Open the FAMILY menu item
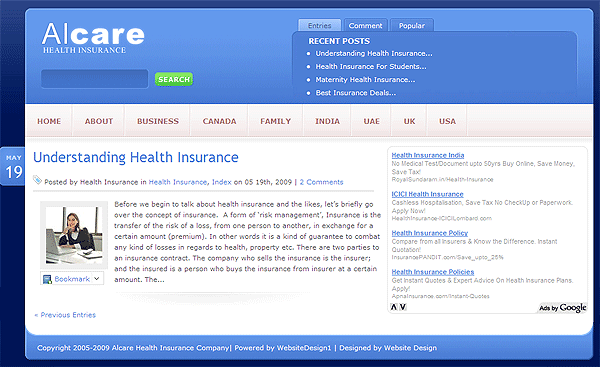600x367 pixels. click(276, 121)
